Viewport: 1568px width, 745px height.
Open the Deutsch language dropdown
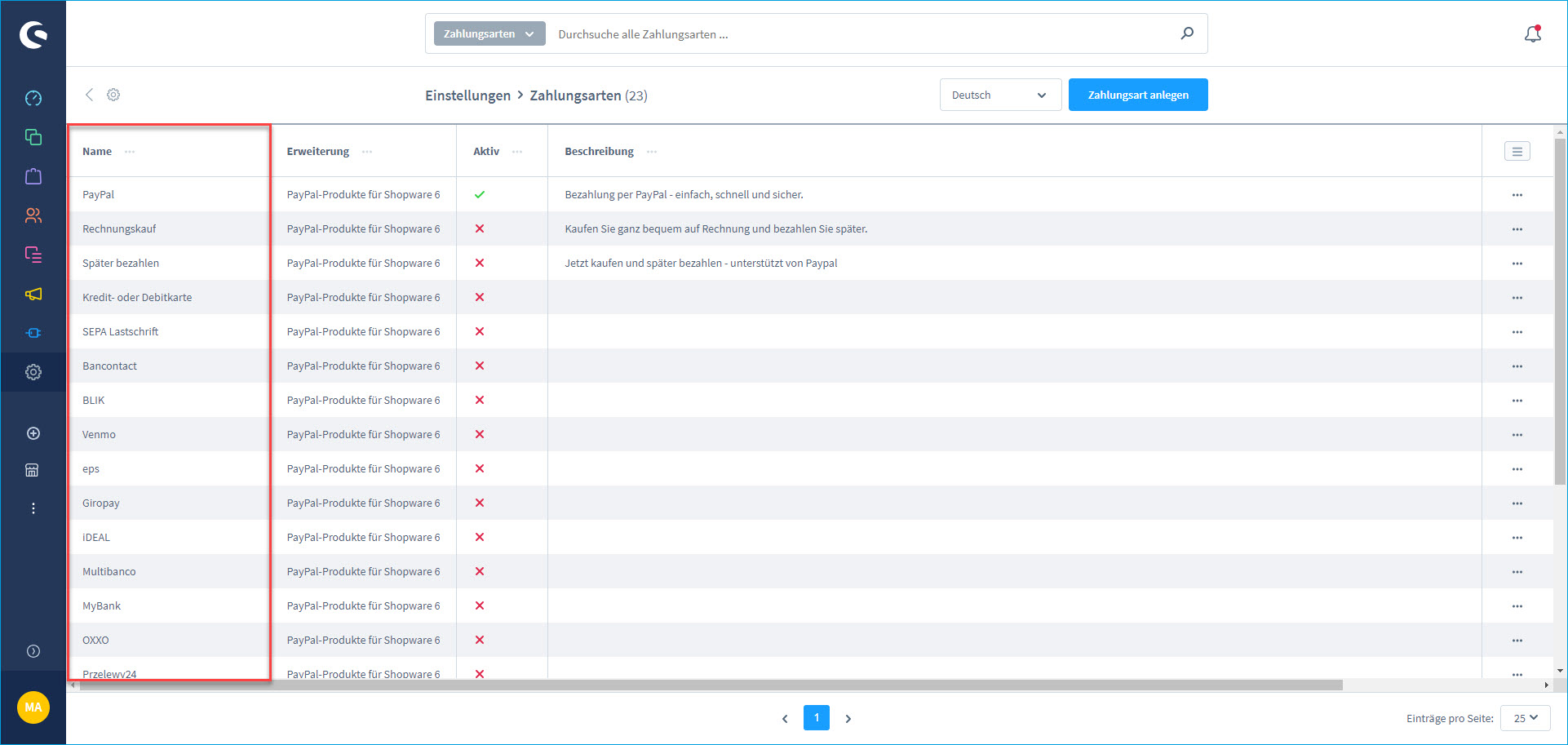(1000, 95)
